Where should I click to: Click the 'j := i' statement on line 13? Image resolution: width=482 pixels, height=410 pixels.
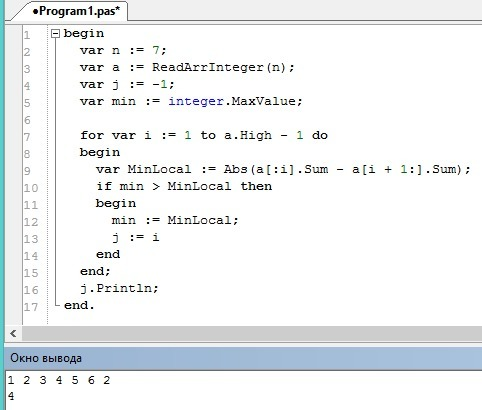pyautogui.click(x=136, y=238)
